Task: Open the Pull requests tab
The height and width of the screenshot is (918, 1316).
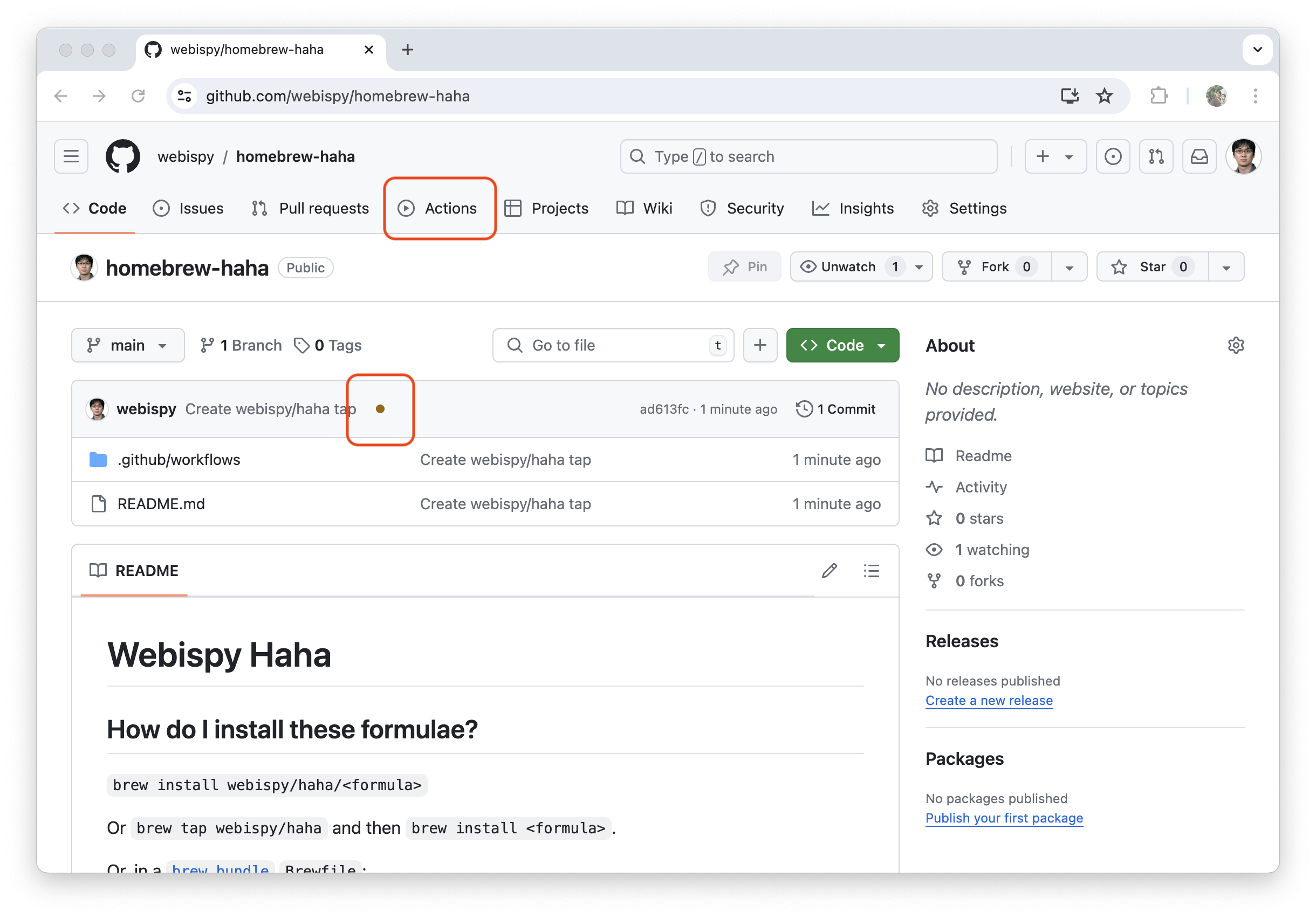Action: (x=310, y=208)
